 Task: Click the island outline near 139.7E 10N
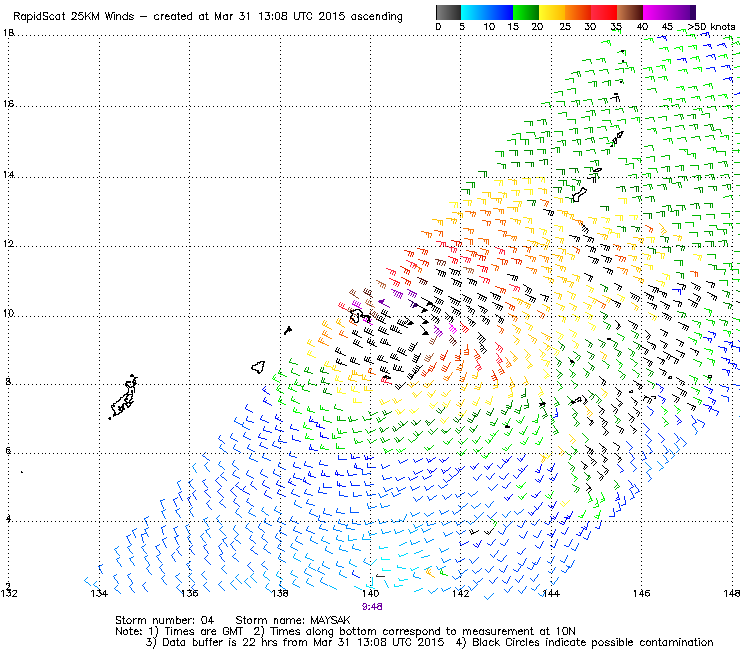360,316
